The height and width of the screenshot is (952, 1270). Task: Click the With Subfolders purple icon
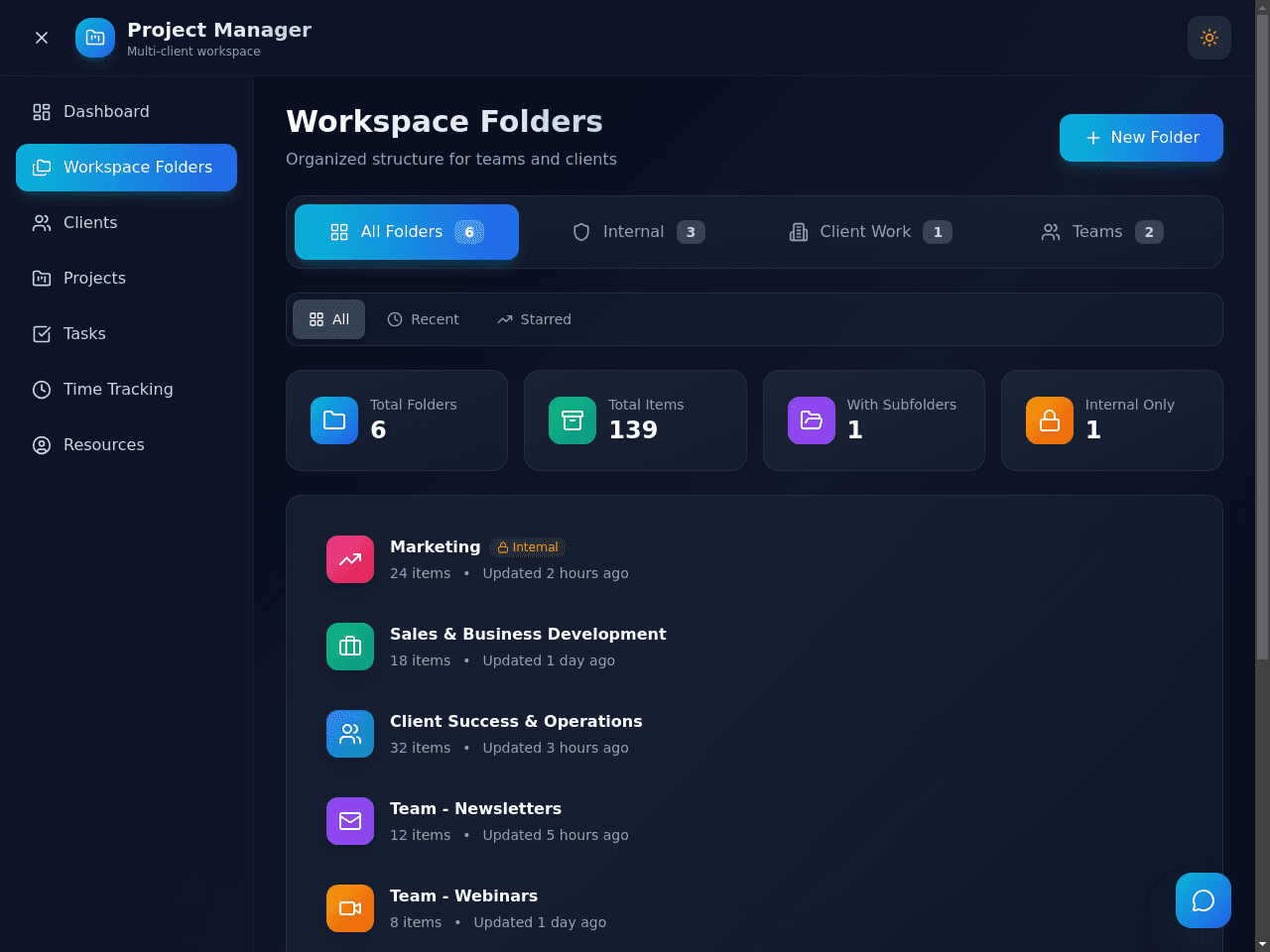click(x=812, y=420)
